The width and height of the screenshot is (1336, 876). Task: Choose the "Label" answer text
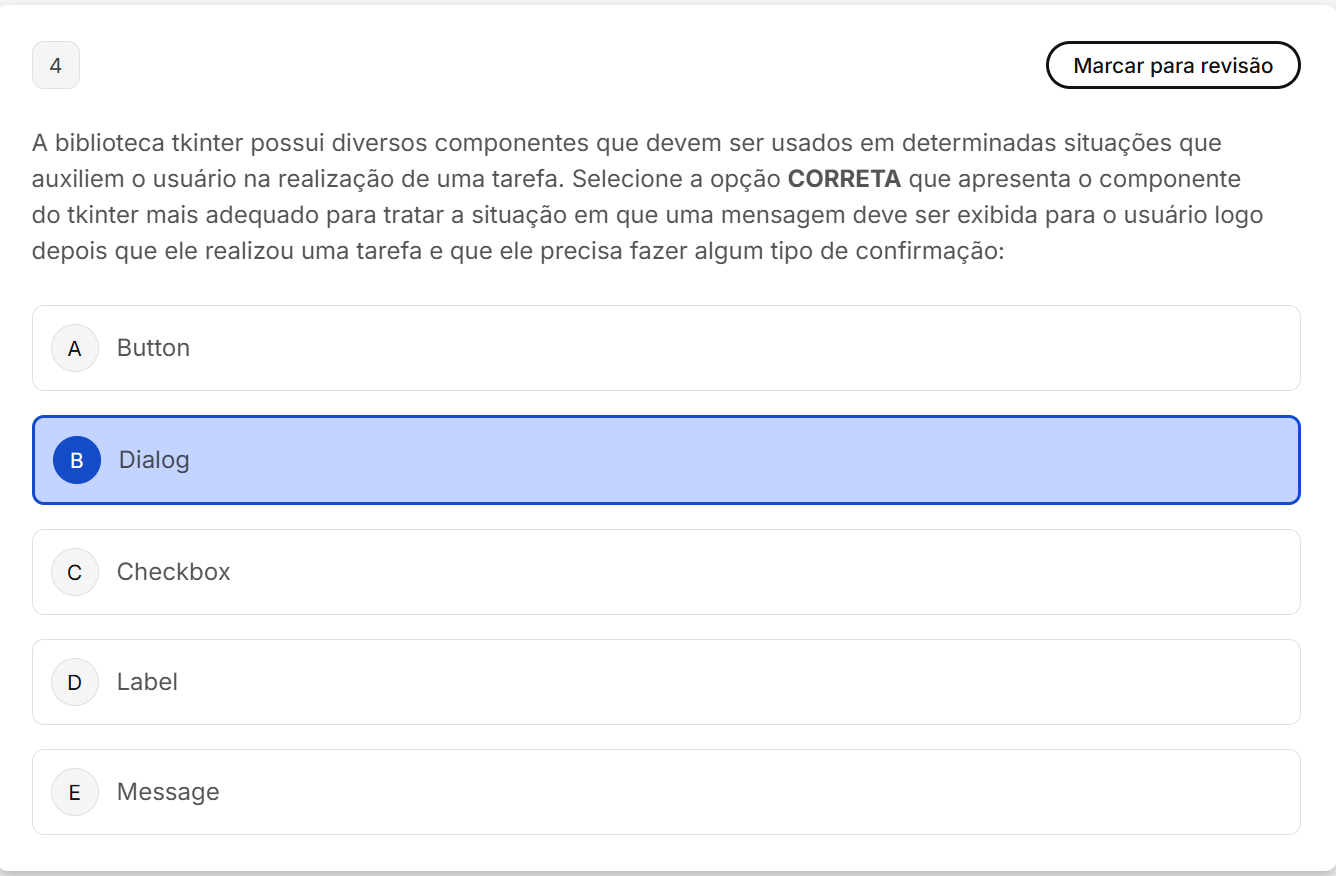tap(147, 682)
